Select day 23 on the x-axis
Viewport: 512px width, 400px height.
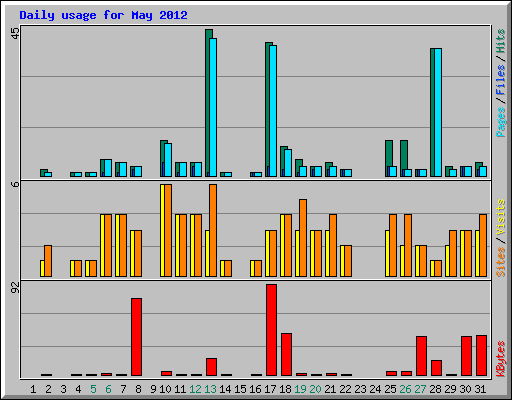click(x=360, y=389)
